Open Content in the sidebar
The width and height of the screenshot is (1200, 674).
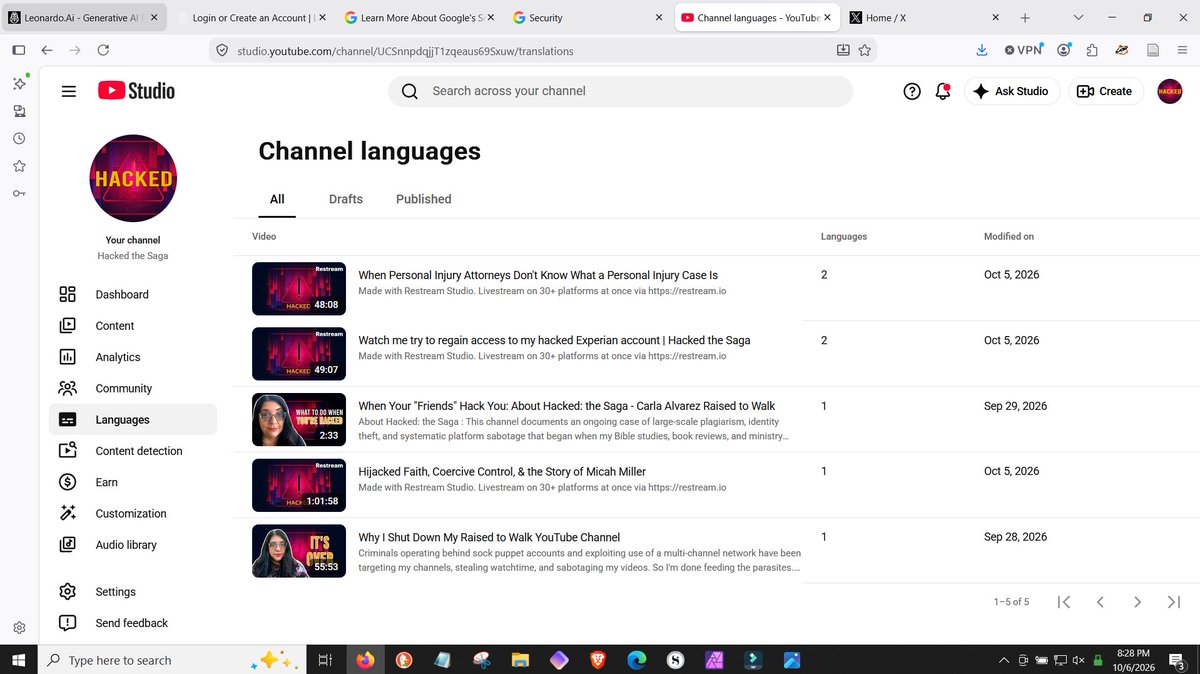[132, 326]
